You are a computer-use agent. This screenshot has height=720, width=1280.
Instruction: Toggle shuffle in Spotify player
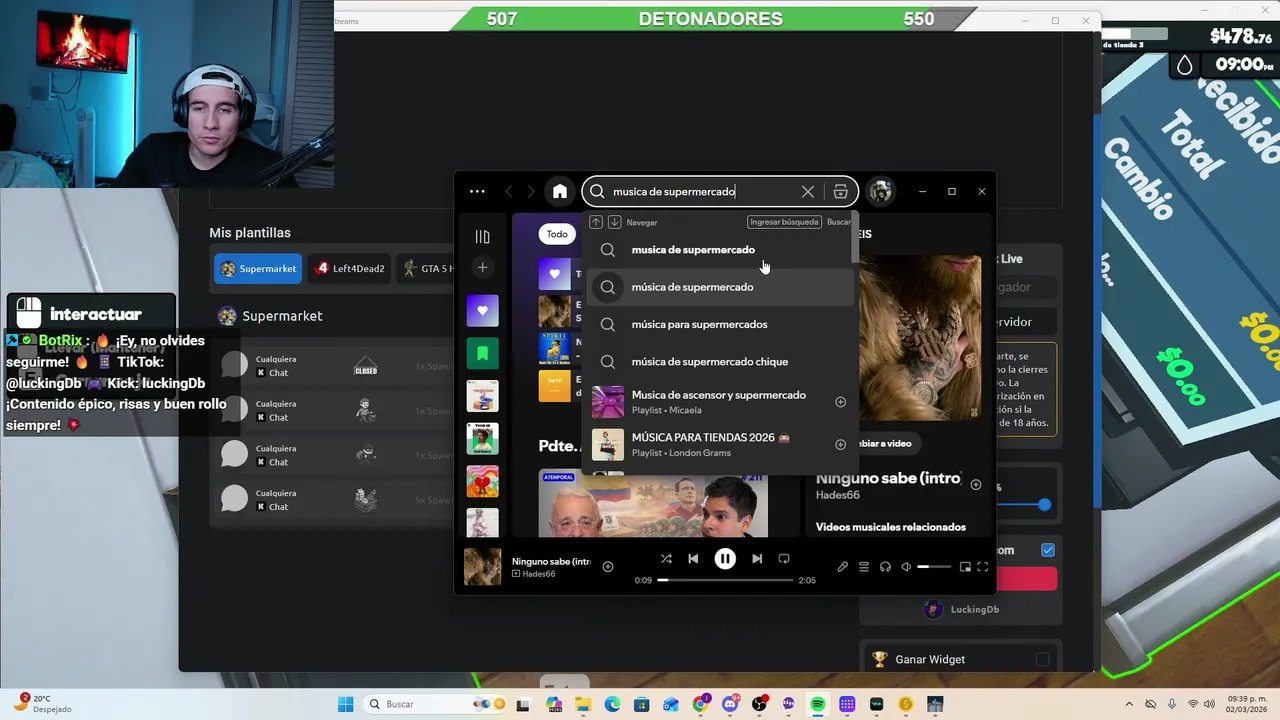[x=666, y=559]
